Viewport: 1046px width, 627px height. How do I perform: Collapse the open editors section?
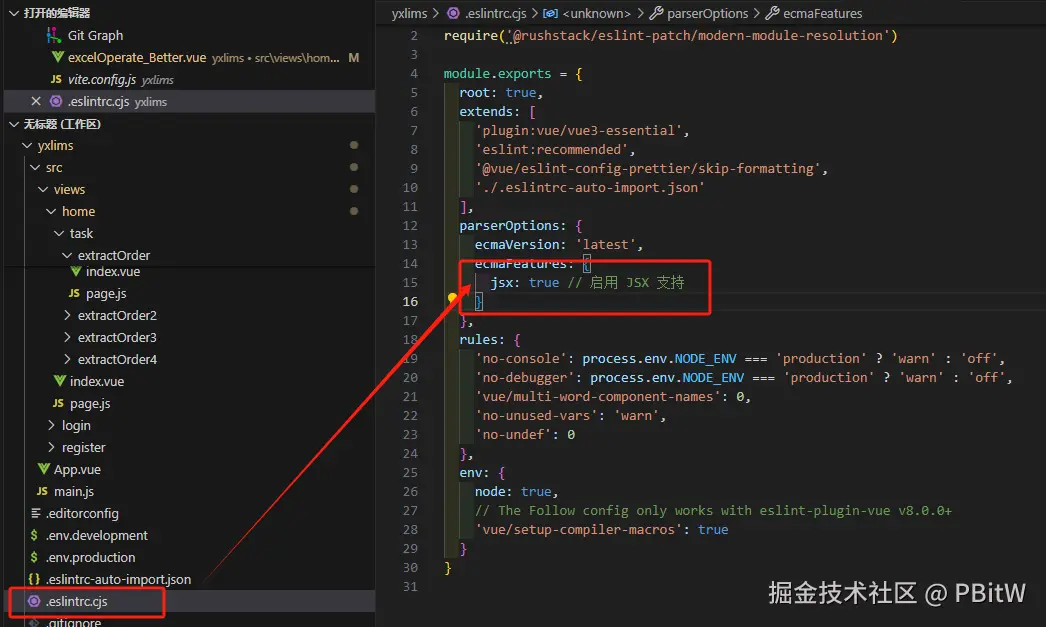[x=13, y=13]
